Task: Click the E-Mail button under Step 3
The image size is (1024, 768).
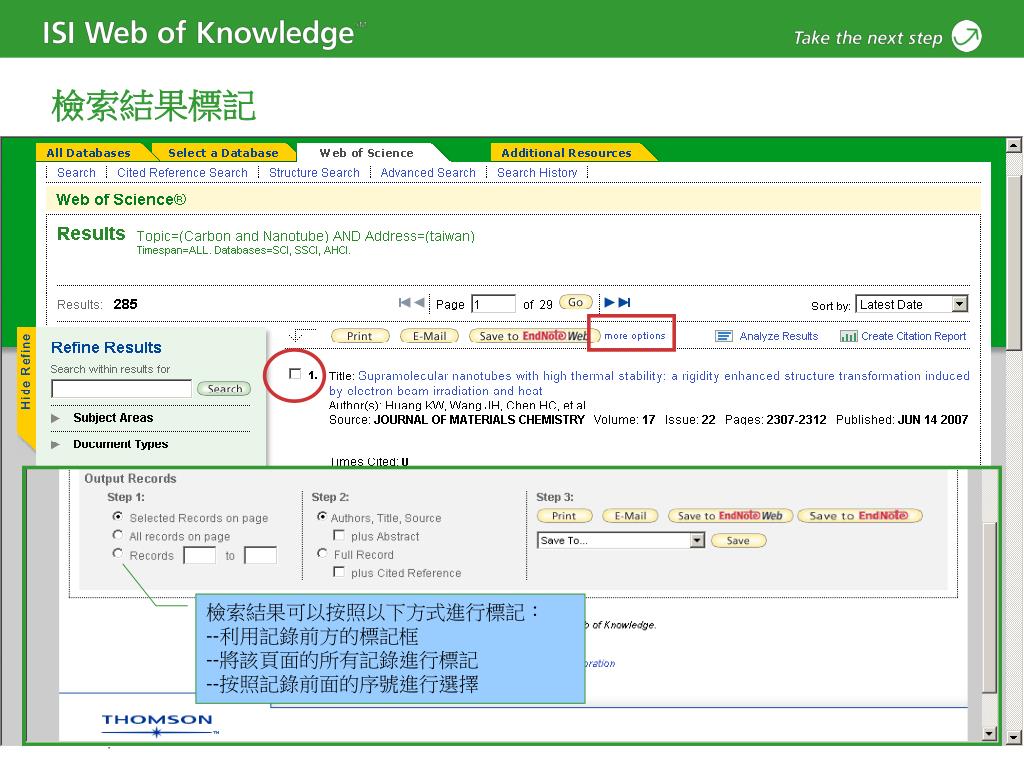Action: tap(630, 516)
